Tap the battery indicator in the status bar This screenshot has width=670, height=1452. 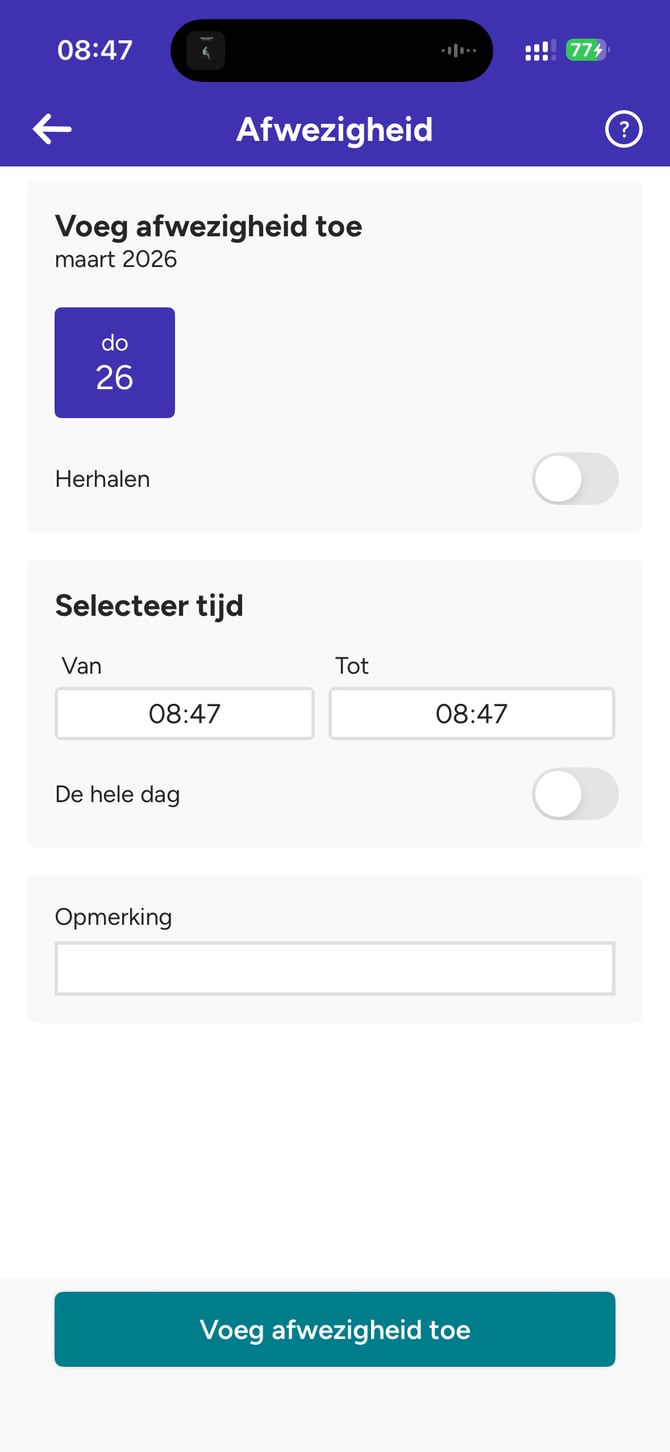(587, 50)
